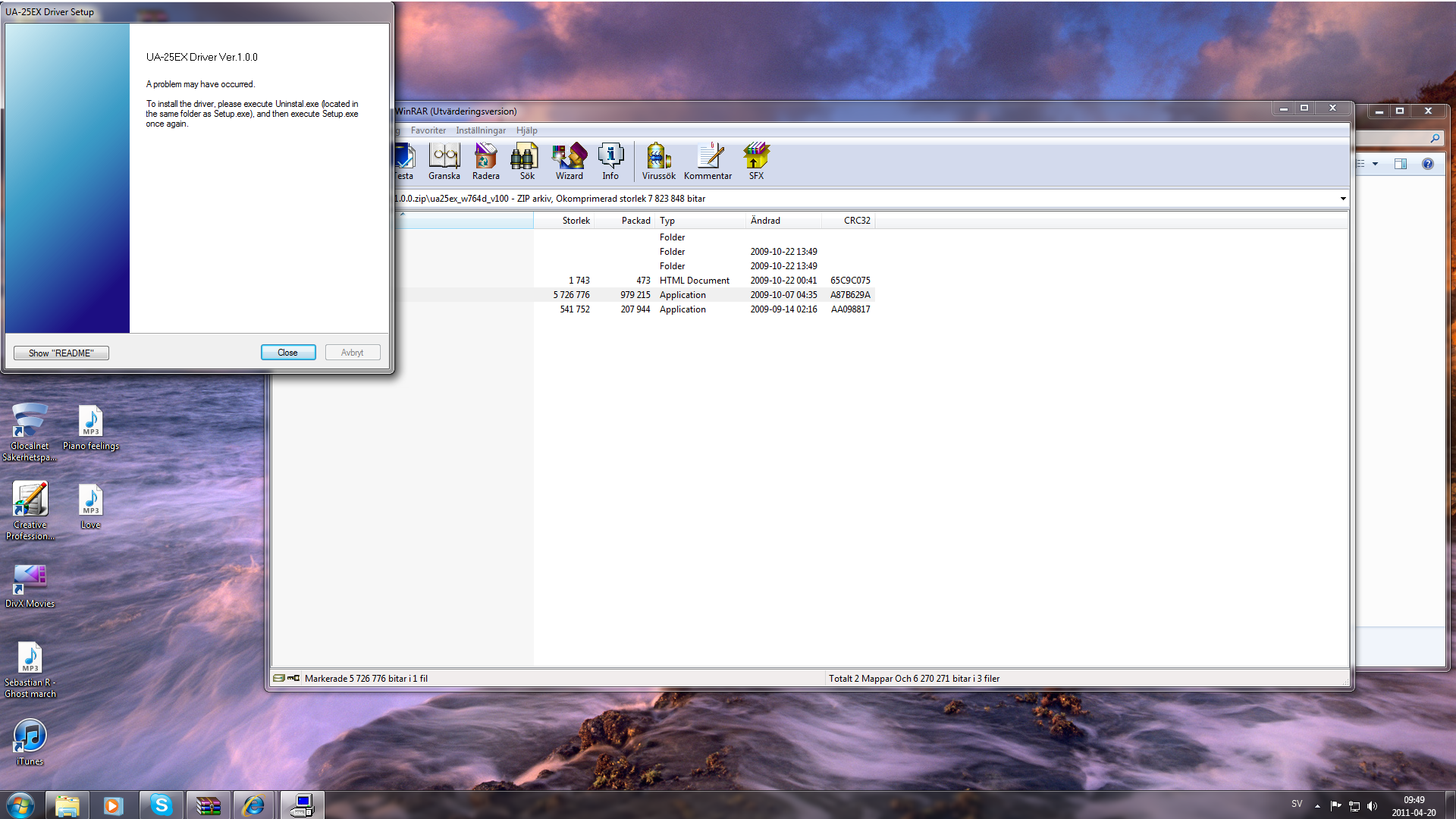The width and height of the screenshot is (1456, 819).
Task: Open the view options dropdown arrow in Explorer
Action: coord(1376,164)
